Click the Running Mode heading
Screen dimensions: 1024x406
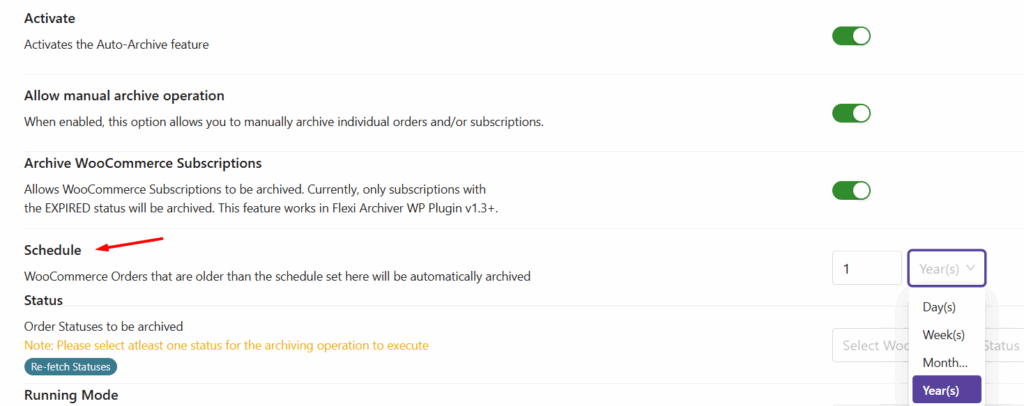coord(71,395)
